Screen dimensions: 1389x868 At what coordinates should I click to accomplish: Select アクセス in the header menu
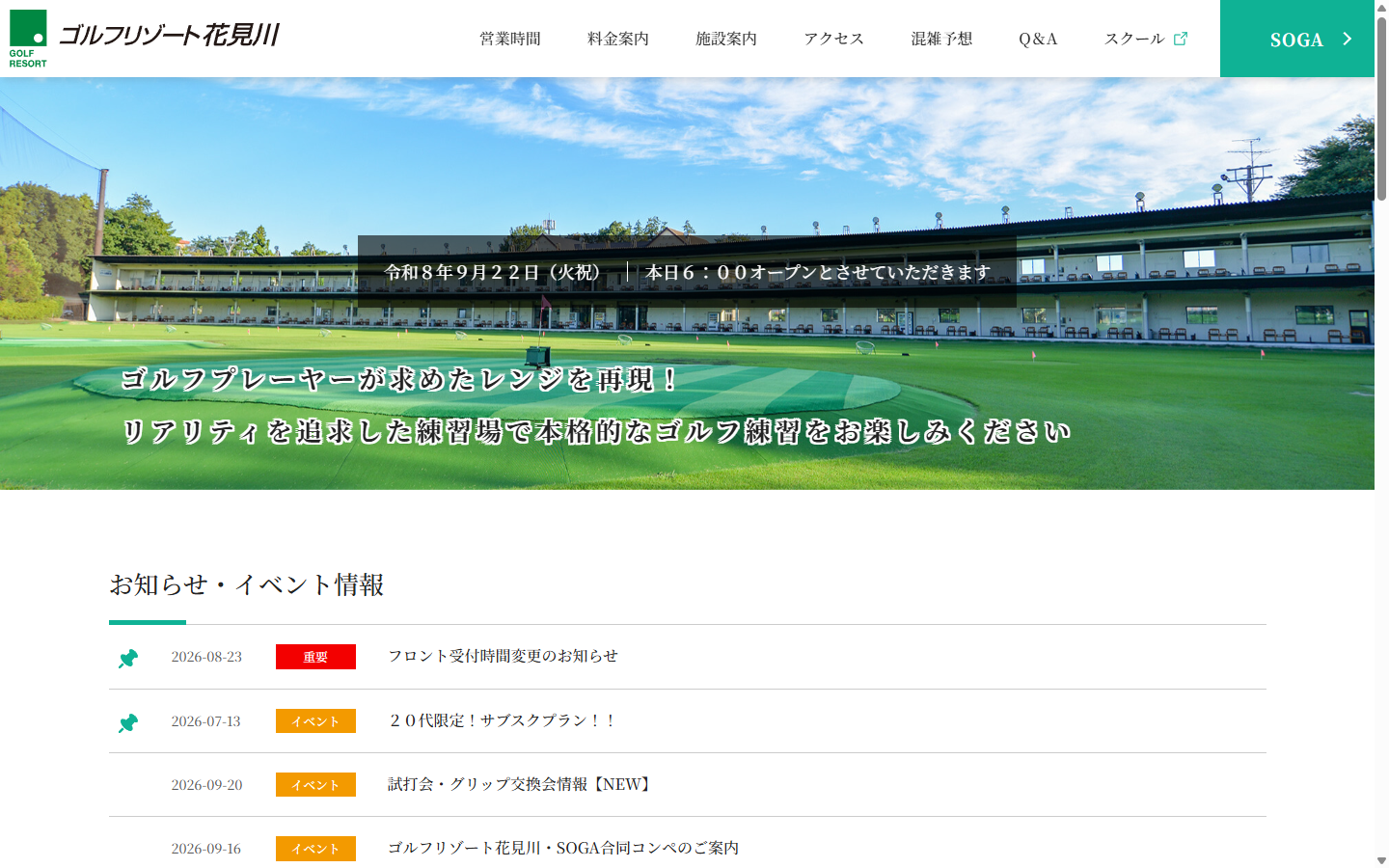(x=834, y=39)
